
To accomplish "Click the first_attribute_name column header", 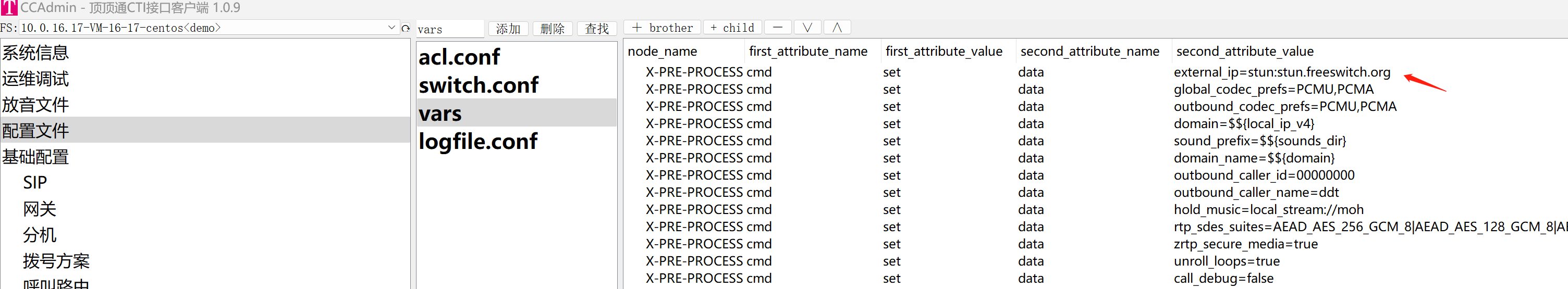I will pos(808,51).
